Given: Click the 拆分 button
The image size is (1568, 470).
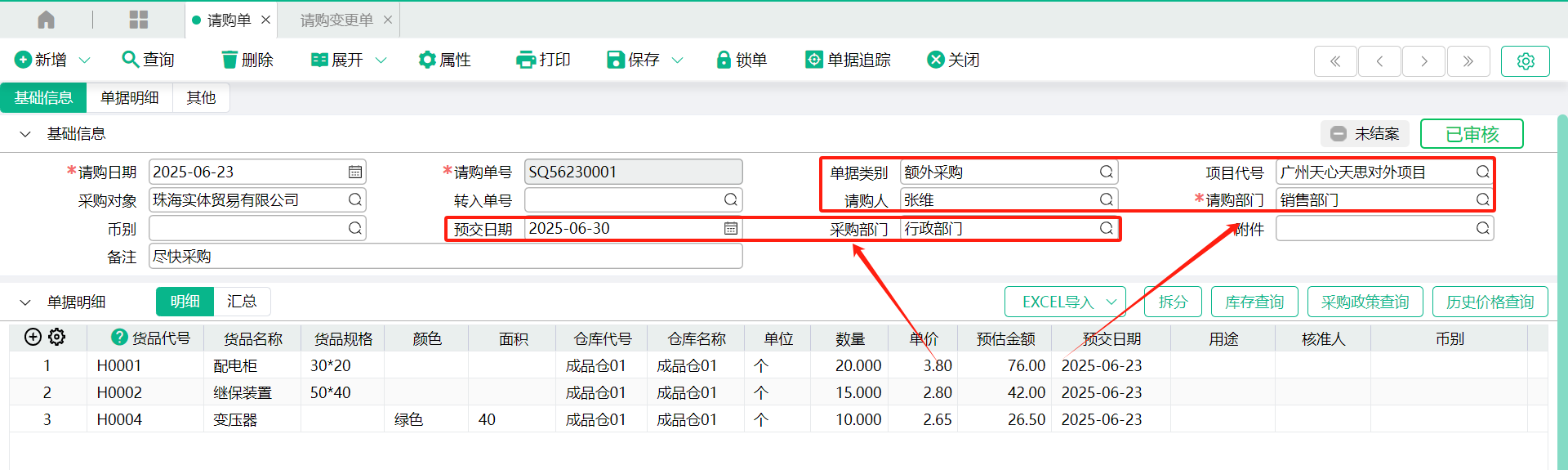Looking at the screenshot, I should click(x=1173, y=302).
